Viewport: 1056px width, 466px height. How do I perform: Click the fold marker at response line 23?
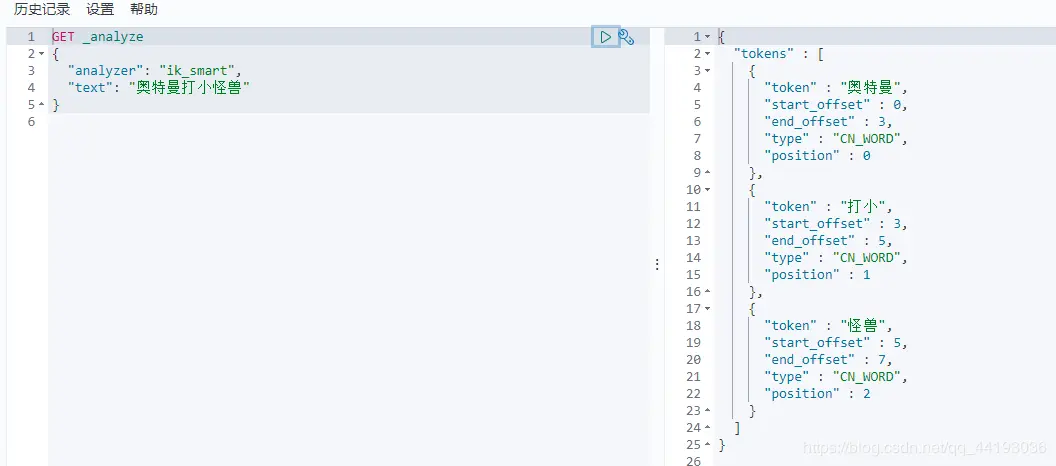tap(707, 410)
